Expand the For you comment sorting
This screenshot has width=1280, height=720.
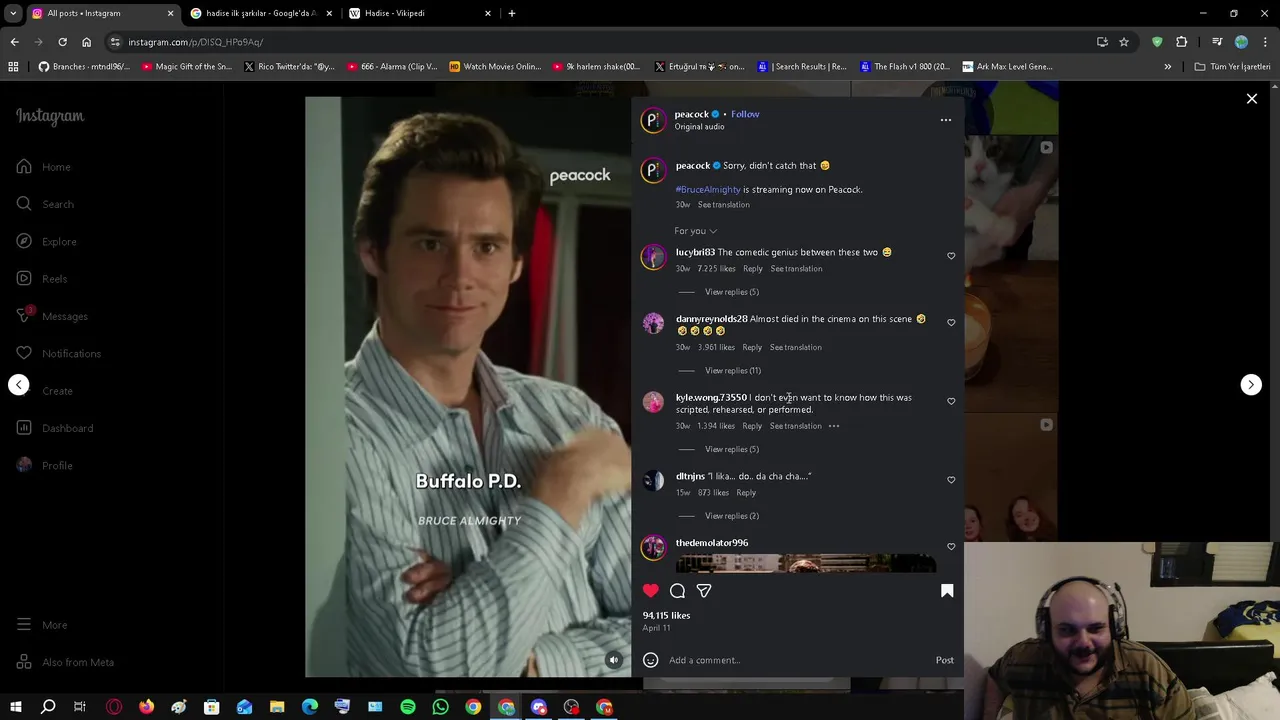[695, 231]
